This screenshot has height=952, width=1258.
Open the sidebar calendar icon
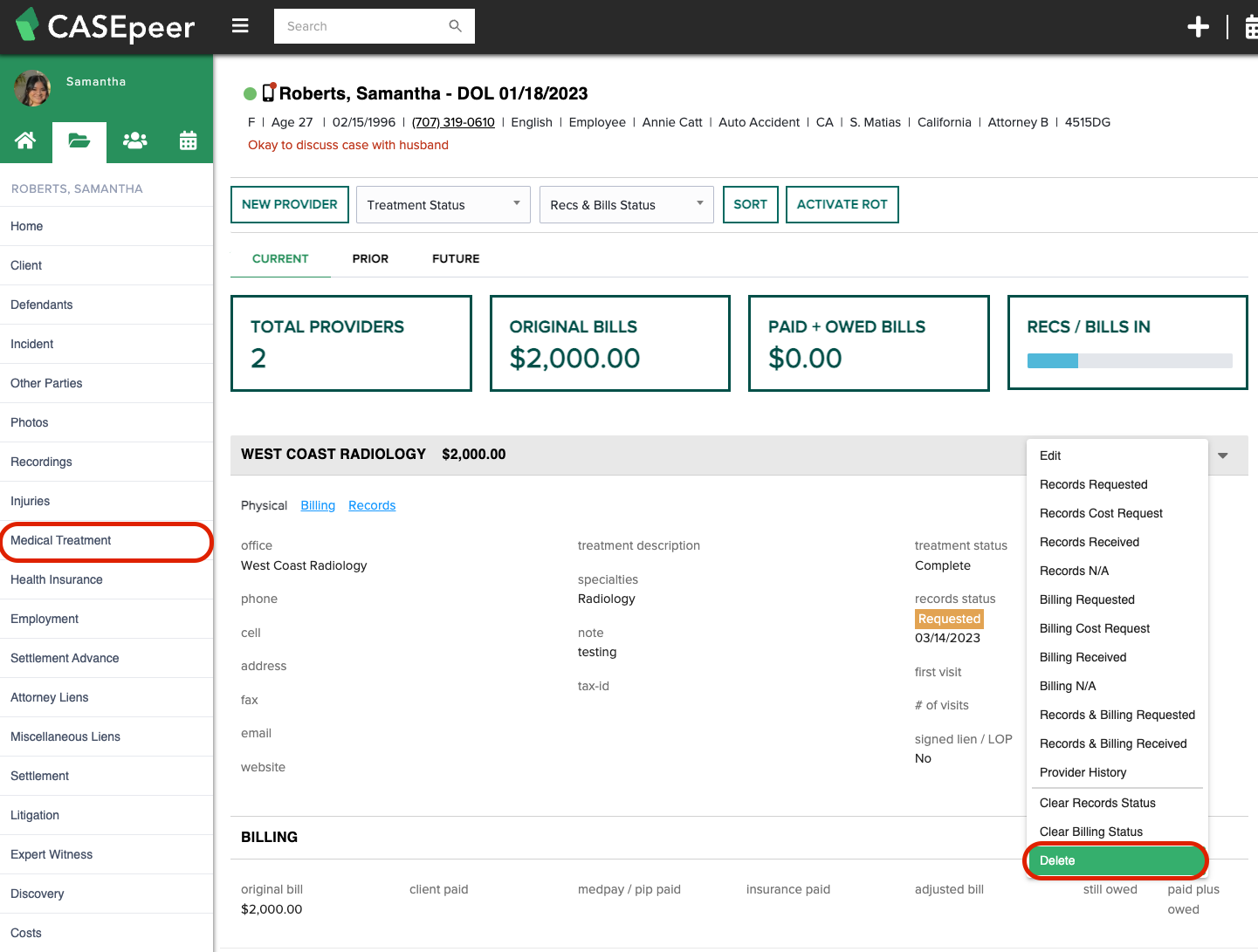pyautogui.click(x=188, y=140)
